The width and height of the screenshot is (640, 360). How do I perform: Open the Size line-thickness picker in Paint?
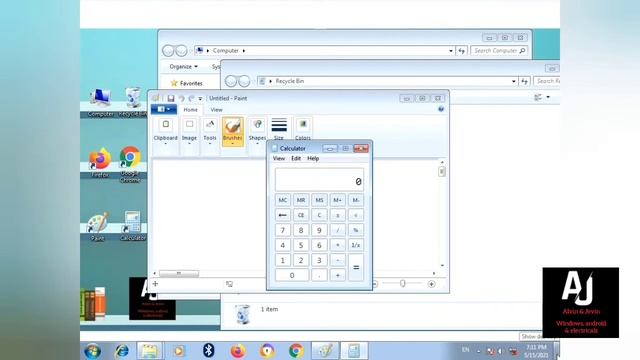279,129
